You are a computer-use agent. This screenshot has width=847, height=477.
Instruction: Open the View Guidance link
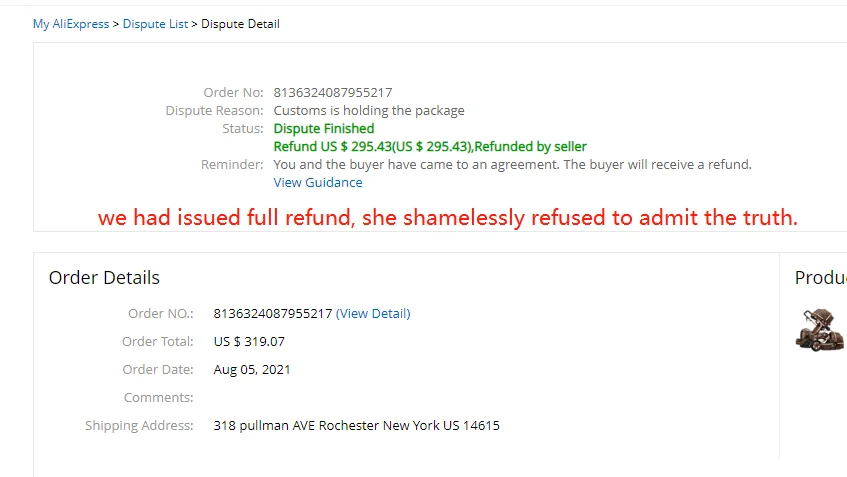(x=318, y=183)
